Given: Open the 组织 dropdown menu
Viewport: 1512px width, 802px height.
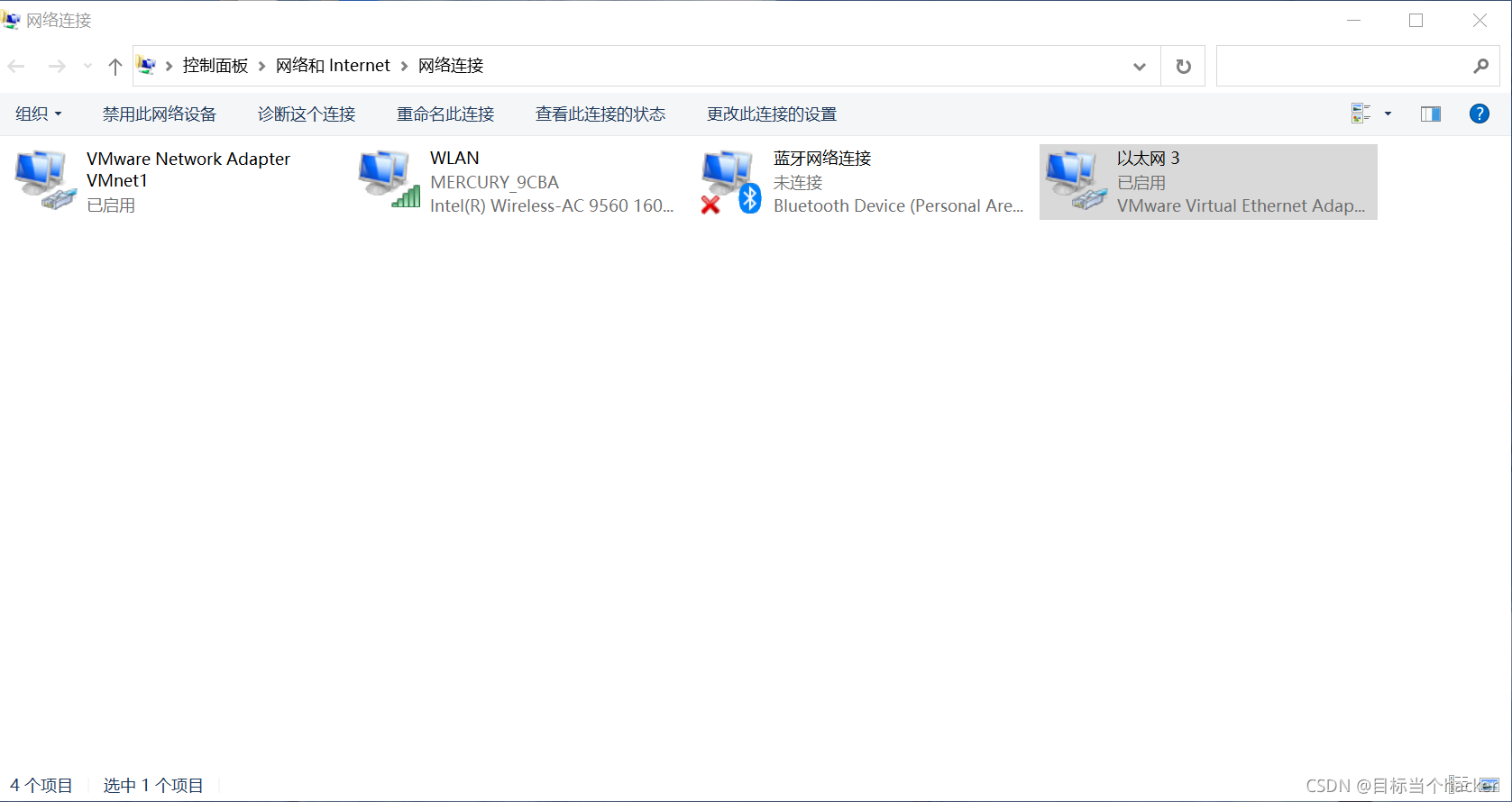Looking at the screenshot, I should 39,114.
